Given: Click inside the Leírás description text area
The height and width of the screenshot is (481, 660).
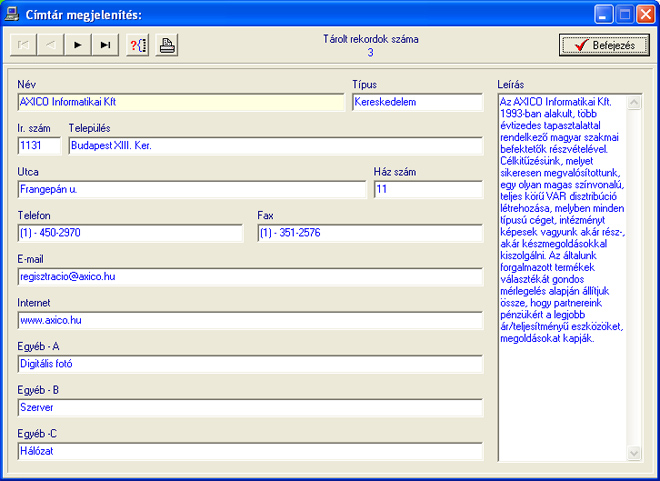Looking at the screenshot, I should tap(562, 278).
